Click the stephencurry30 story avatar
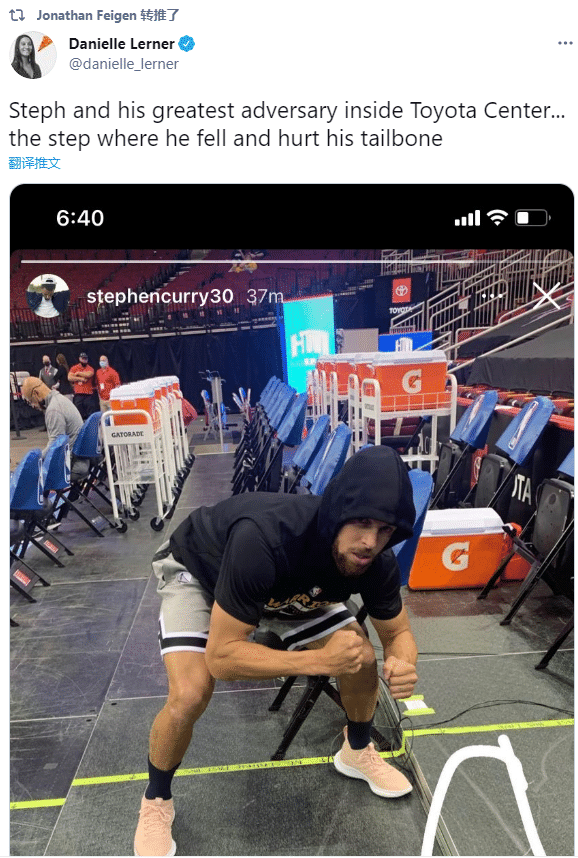This screenshot has height=858, width=578. coord(48,296)
